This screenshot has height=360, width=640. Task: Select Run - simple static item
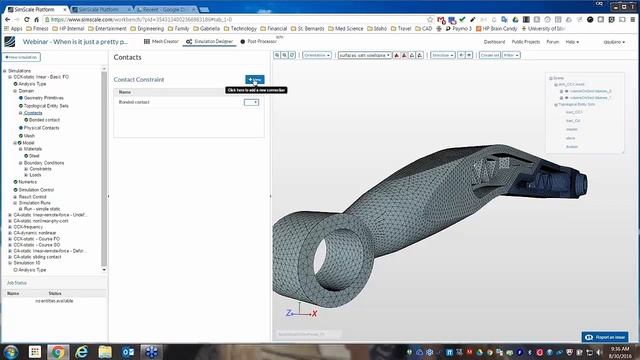click(42, 209)
